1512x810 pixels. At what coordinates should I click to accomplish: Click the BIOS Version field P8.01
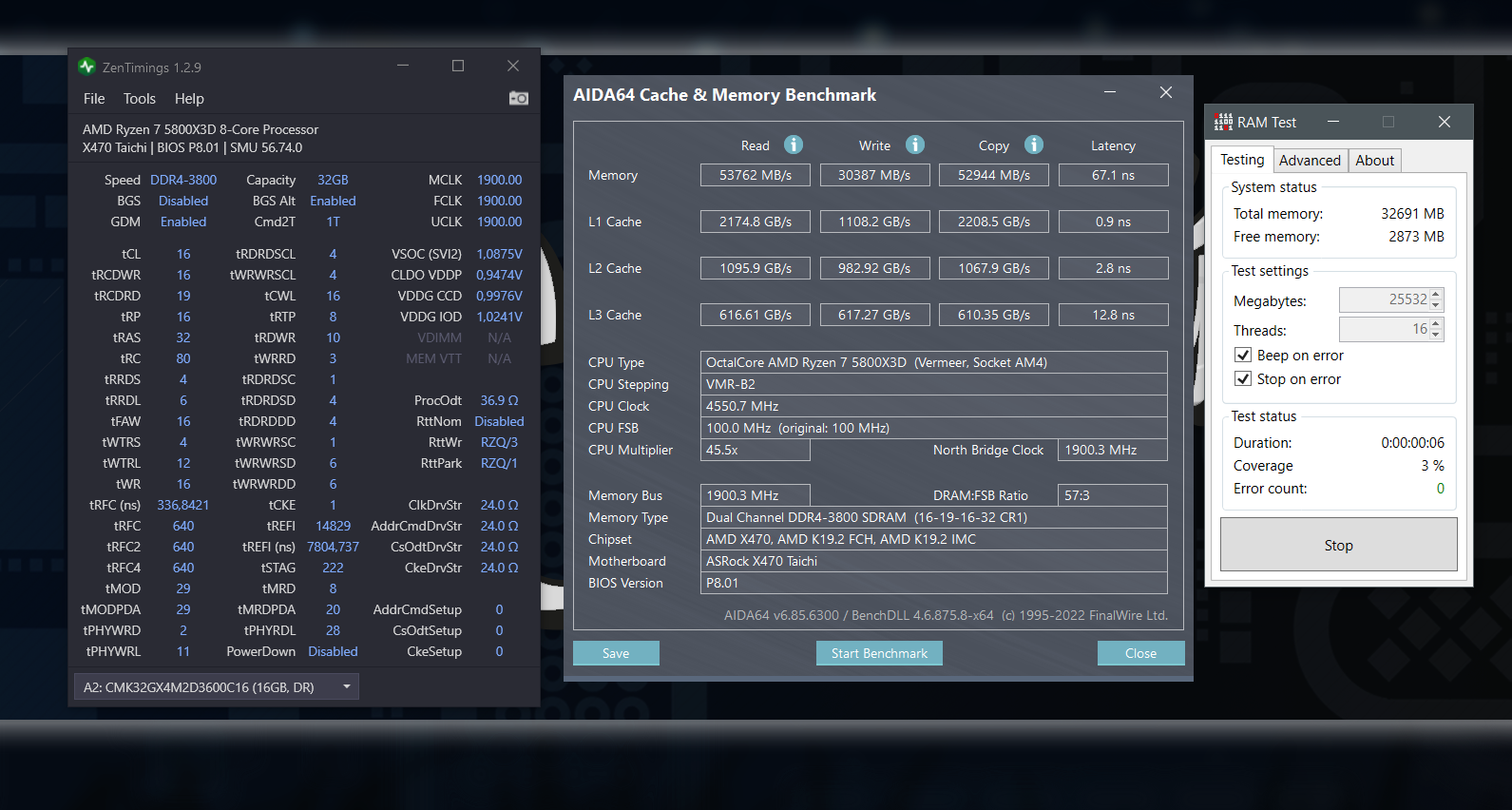(x=934, y=583)
